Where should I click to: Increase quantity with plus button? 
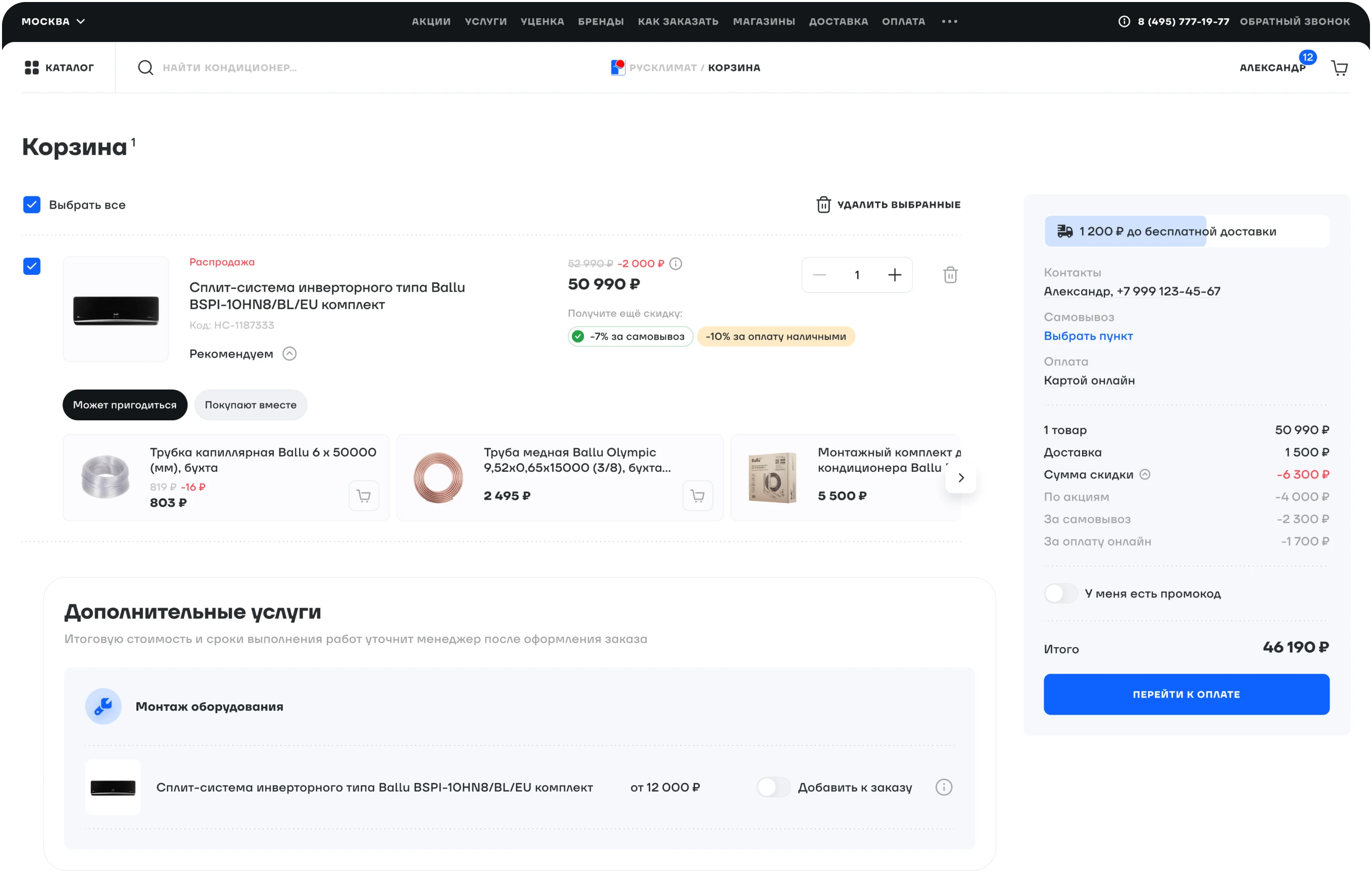point(895,275)
